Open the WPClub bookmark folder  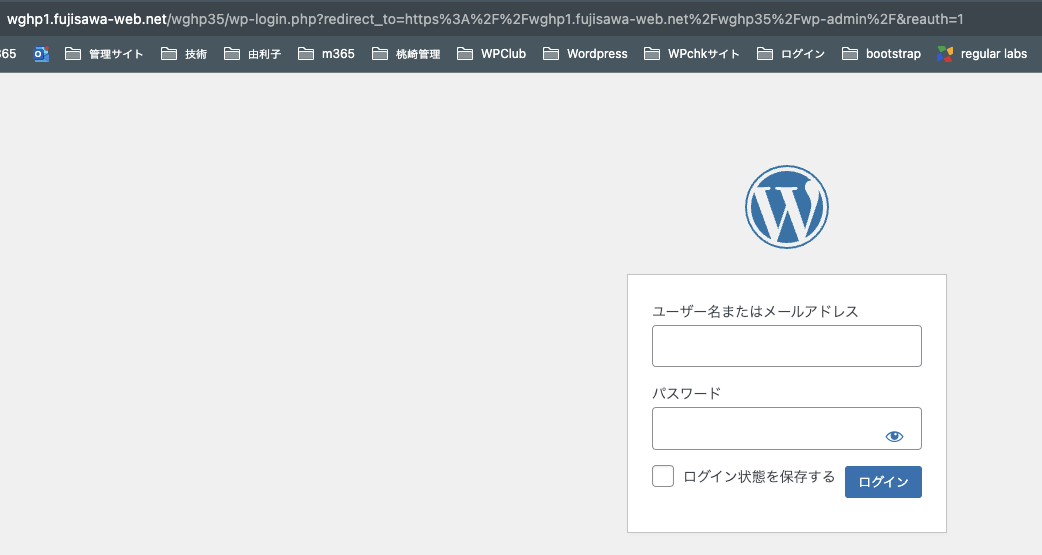click(492, 54)
